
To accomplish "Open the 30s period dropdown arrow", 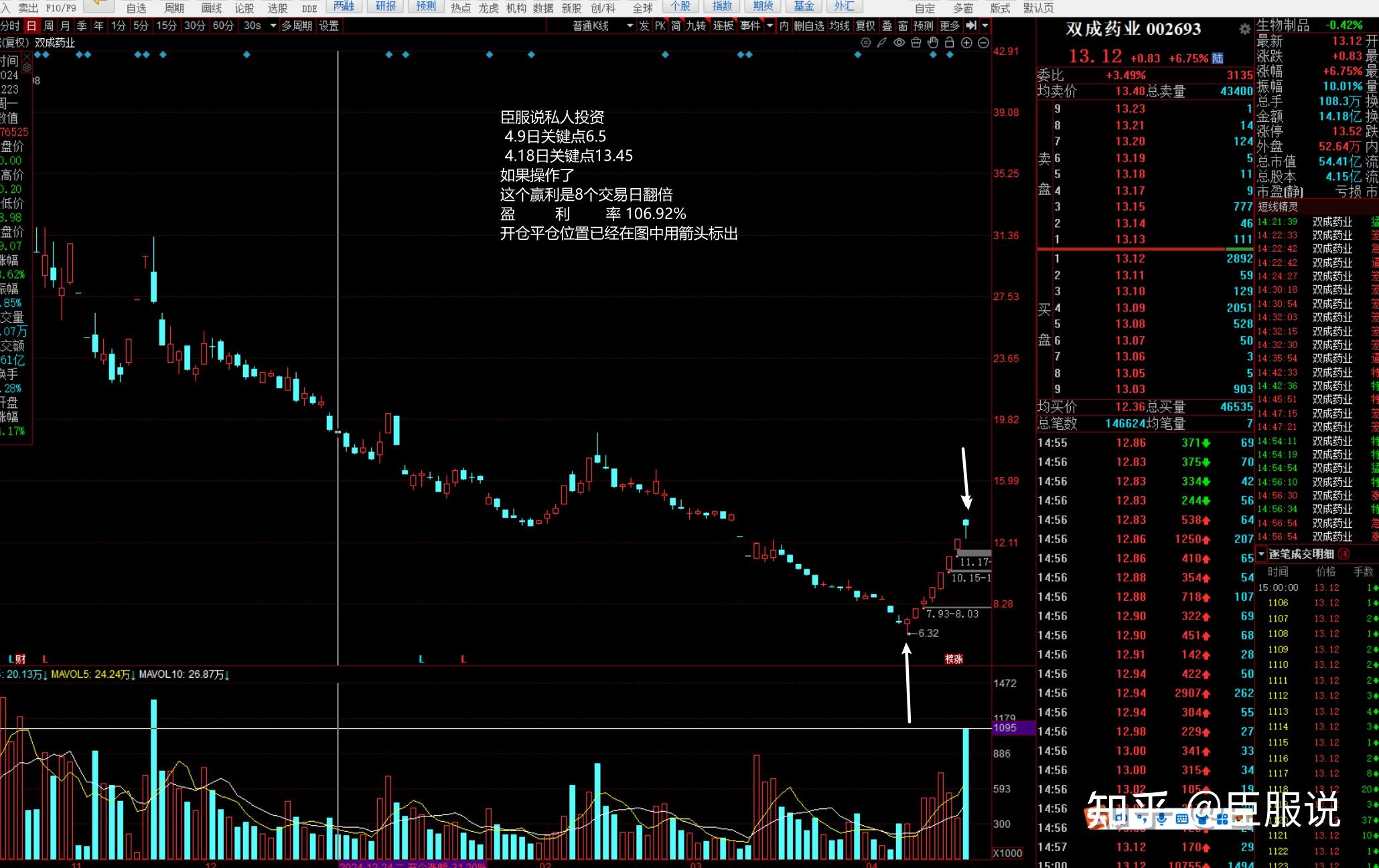I will click(x=273, y=25).
